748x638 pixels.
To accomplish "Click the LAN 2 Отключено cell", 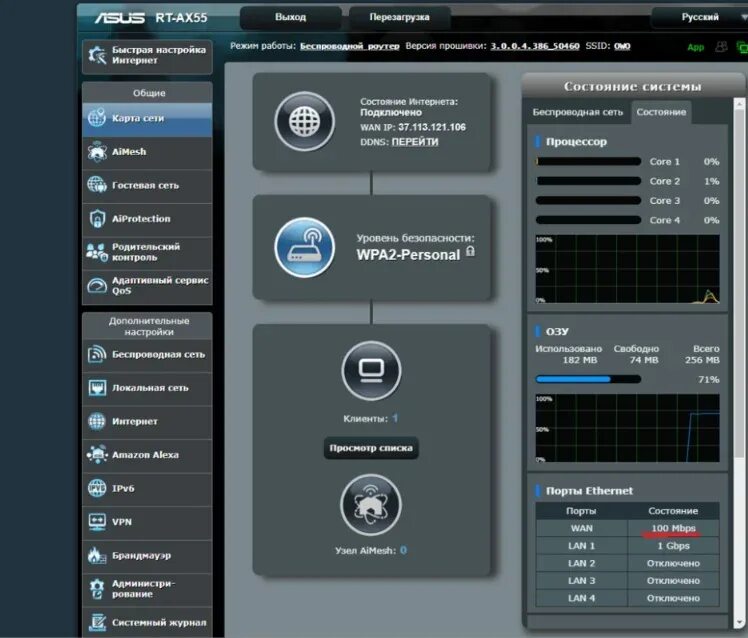I will [673, 564].
